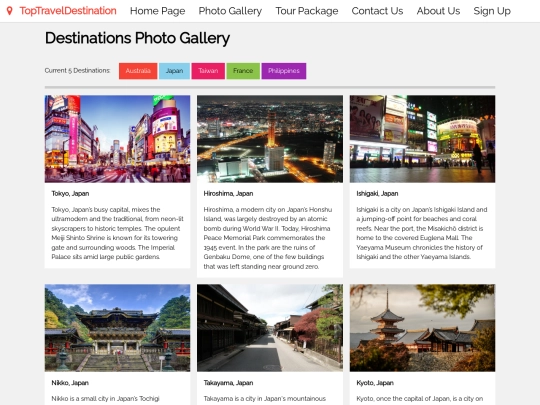Click the Takayama description text
The image size is (540, 405).
click(264, 399)
